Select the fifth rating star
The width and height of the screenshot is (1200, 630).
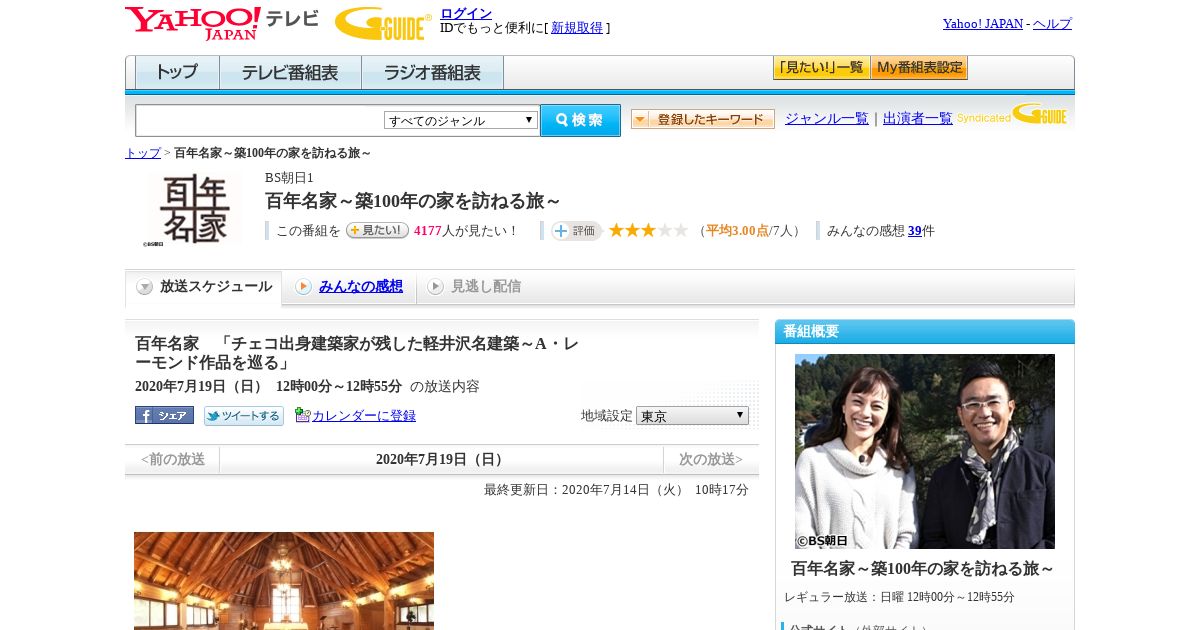point(681,230)
